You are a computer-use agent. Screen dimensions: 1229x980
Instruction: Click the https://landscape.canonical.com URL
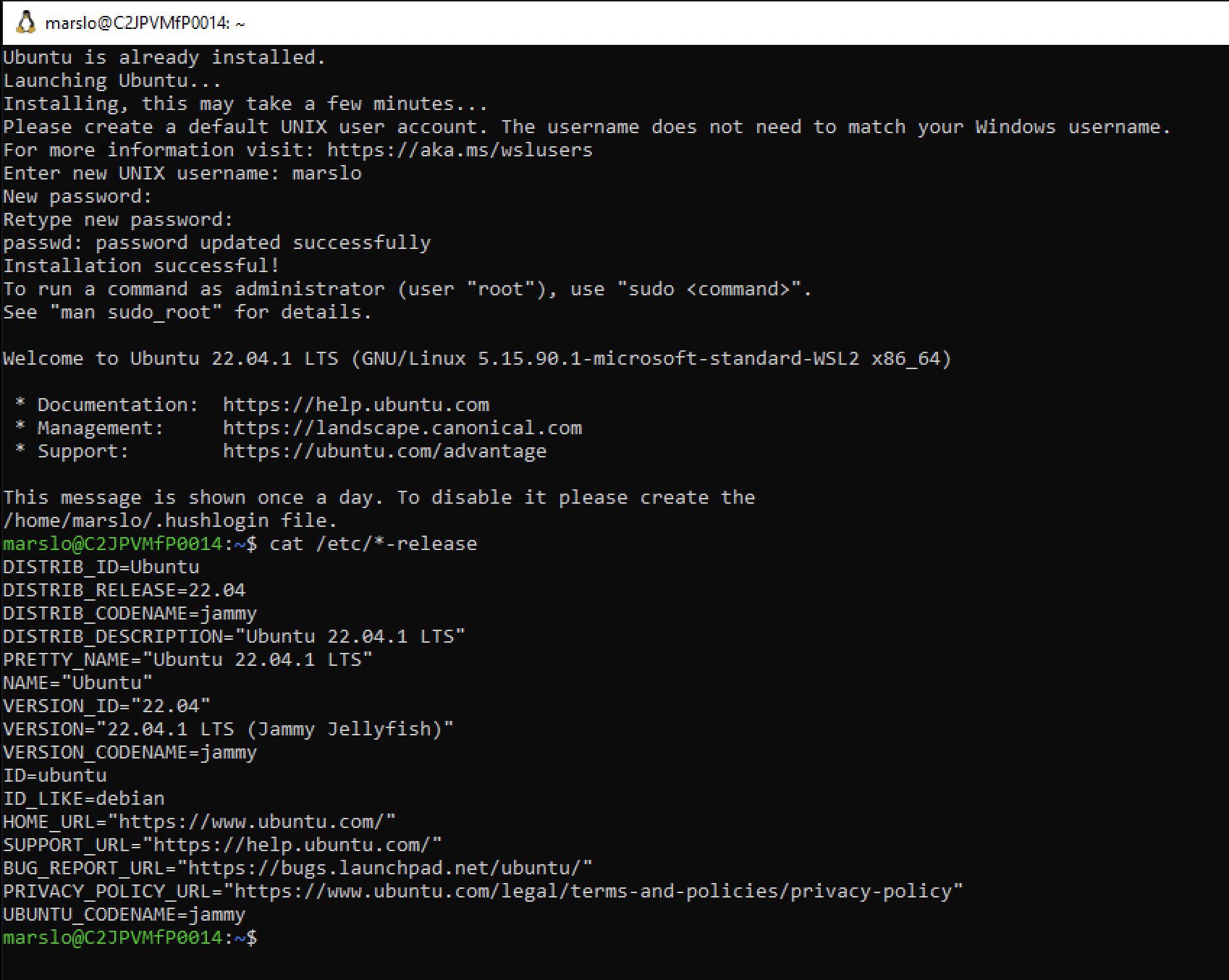click(402, 428)
